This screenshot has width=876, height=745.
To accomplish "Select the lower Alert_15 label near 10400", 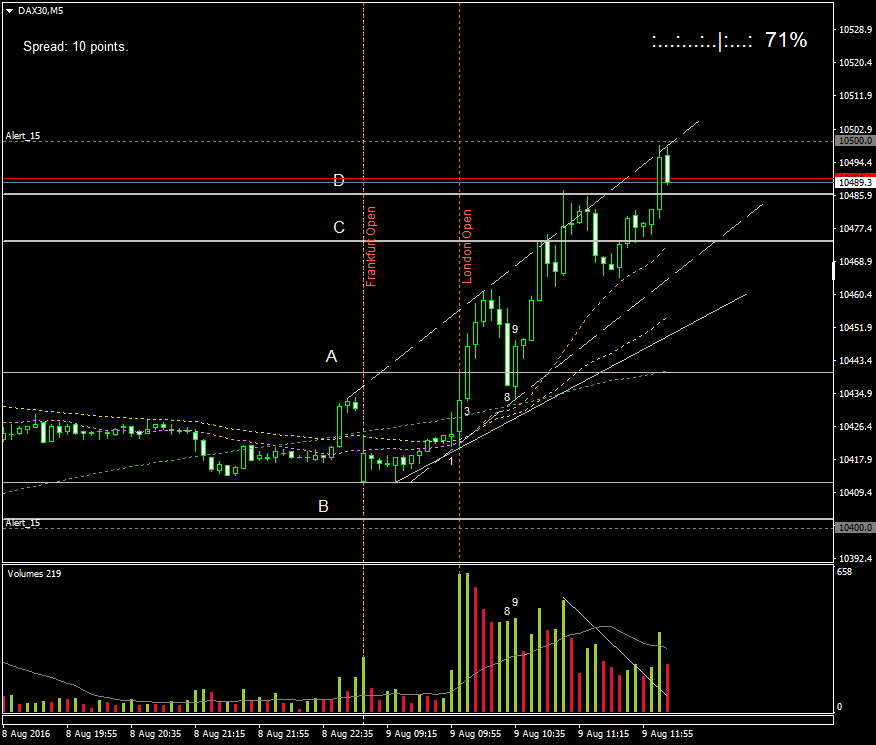I will click(23, 522).
